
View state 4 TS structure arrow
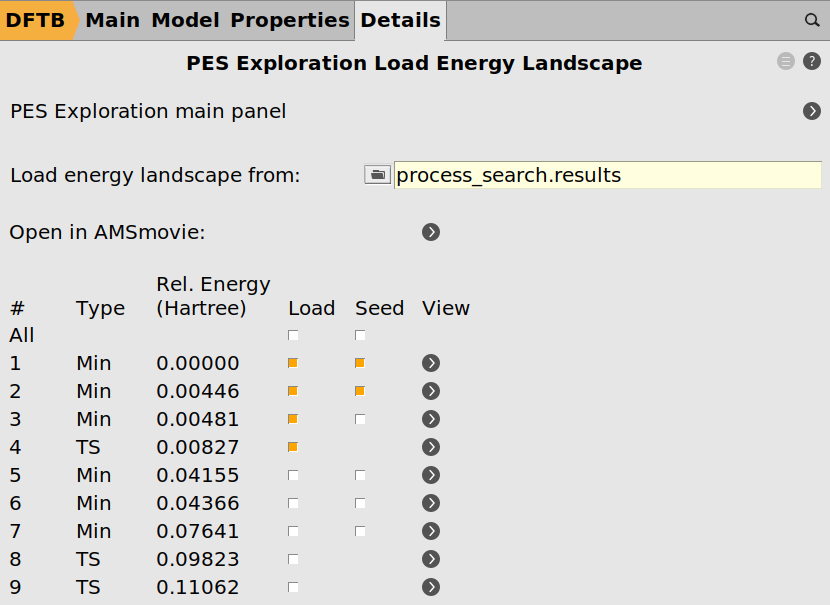point(431,447)
